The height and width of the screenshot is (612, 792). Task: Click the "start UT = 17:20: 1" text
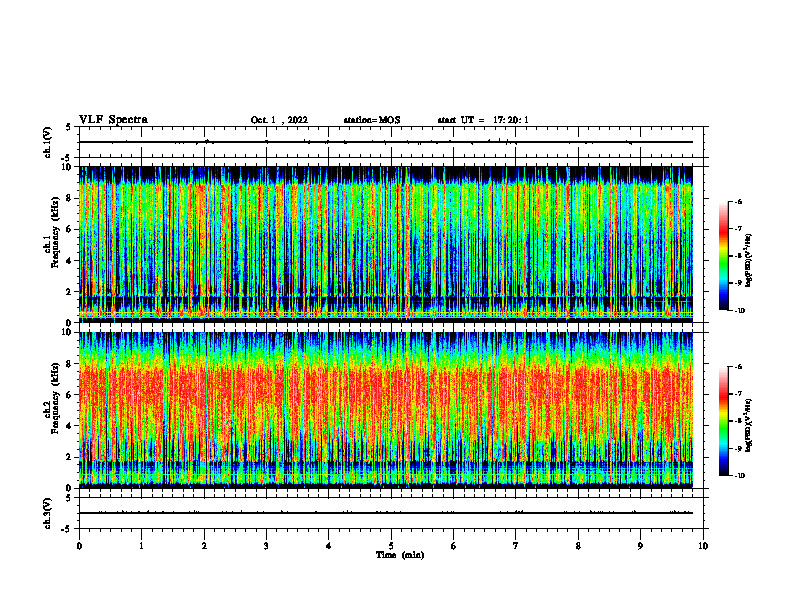pos(483,120)
